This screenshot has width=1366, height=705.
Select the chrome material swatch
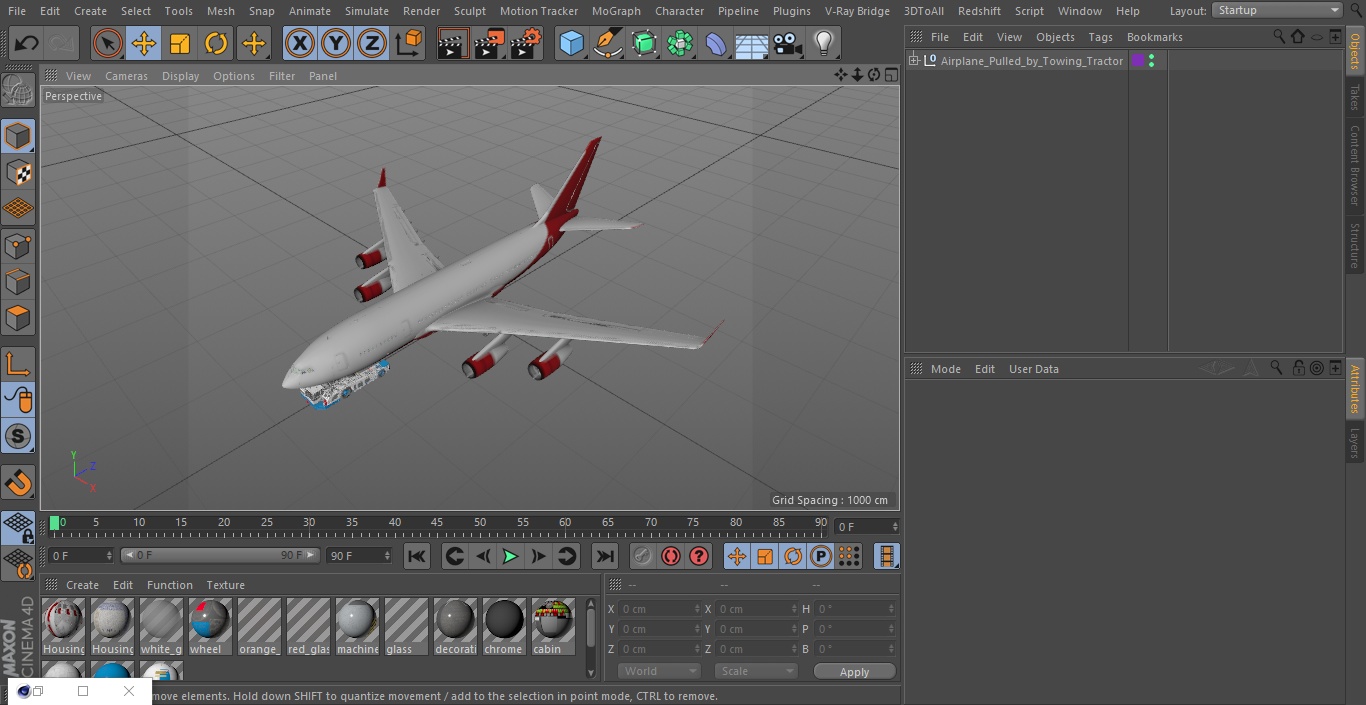pyautogui.click(x=504, y=627)
